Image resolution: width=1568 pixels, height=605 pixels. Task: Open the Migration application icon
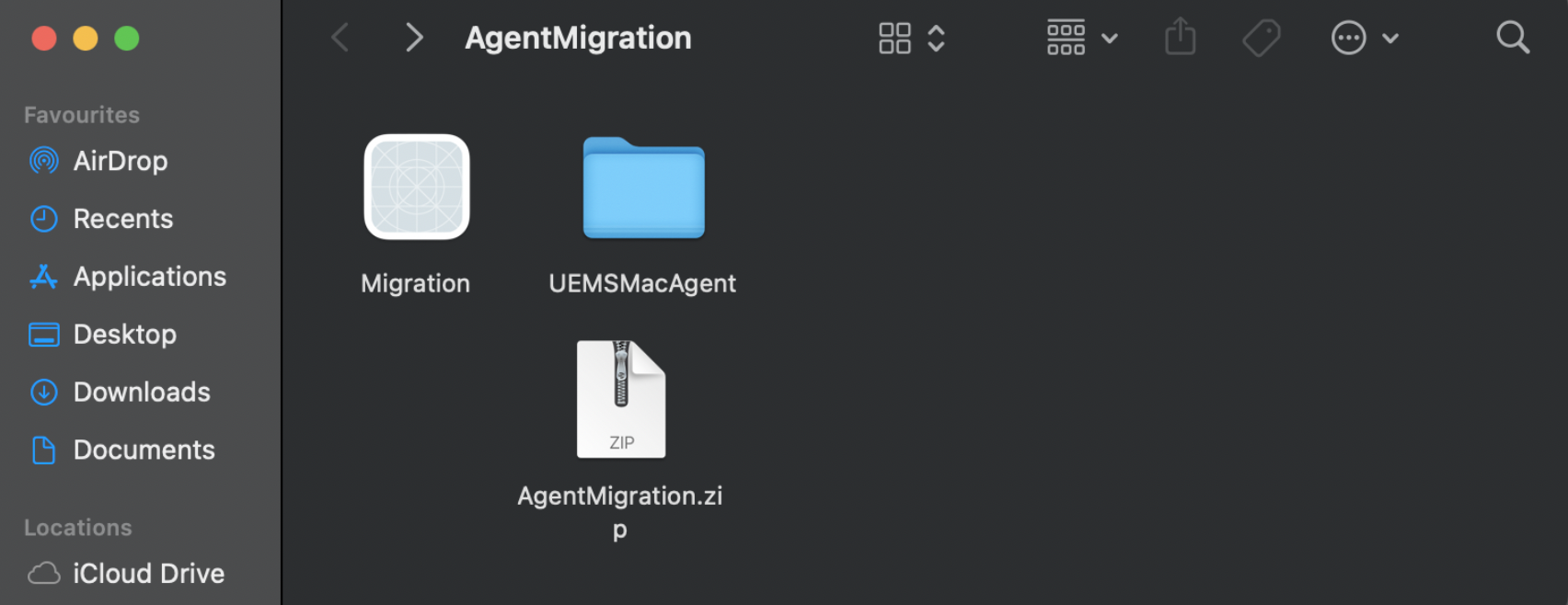[416, 187]
